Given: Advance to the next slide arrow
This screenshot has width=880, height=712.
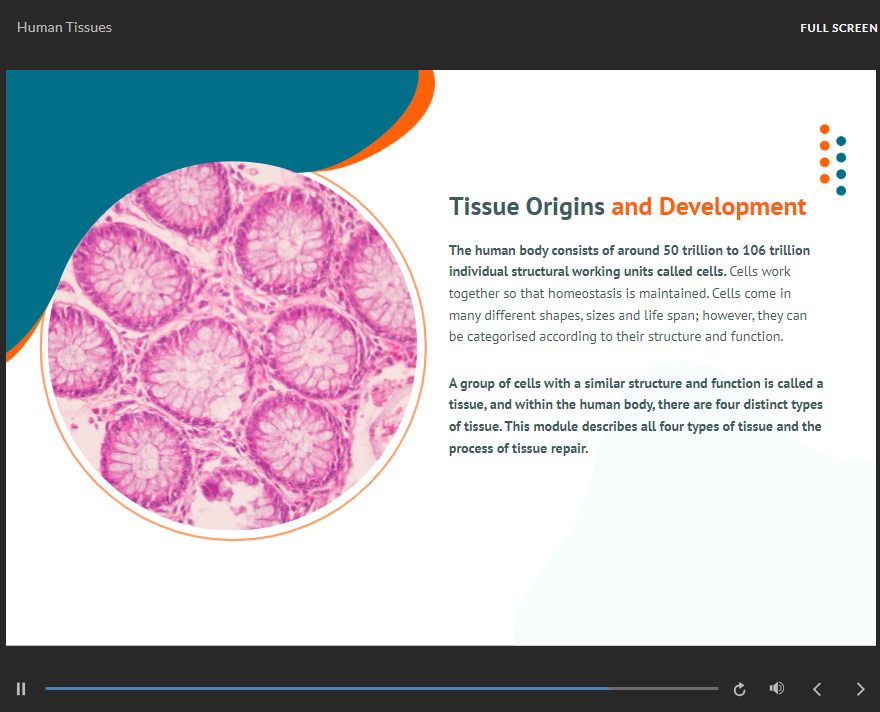Looking at the screenshot, I should [x=860, y=689].
